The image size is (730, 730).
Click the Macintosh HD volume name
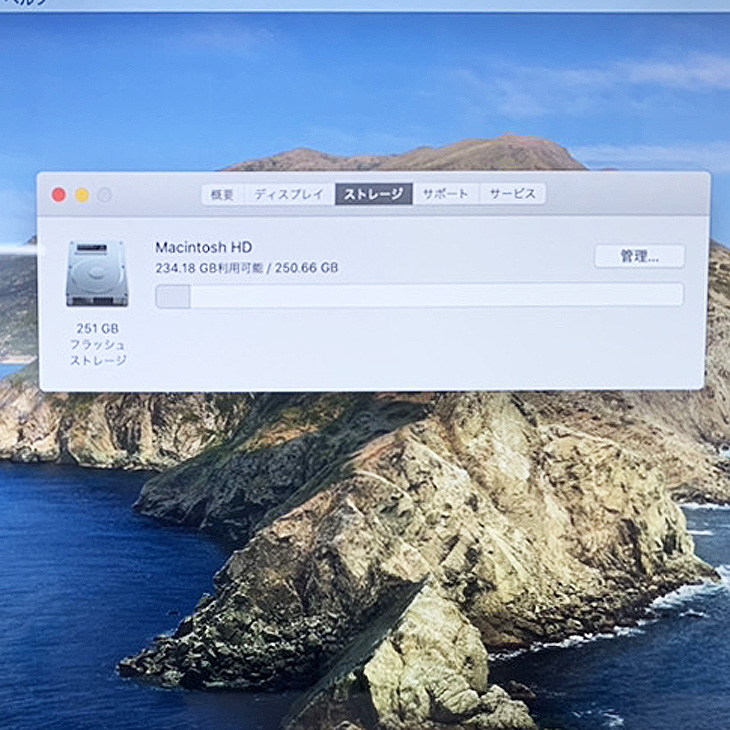click(x=203, y=247)
